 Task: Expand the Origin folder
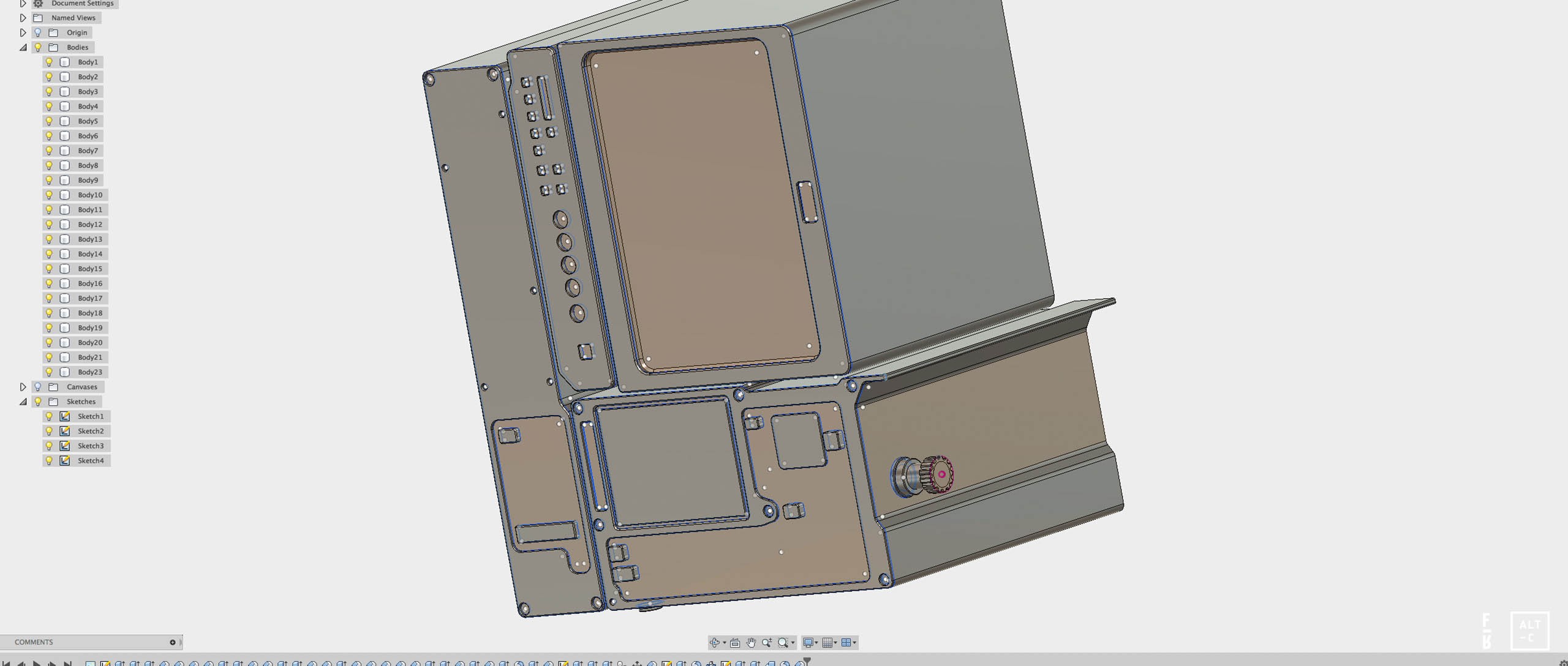(x=22, y=31)
